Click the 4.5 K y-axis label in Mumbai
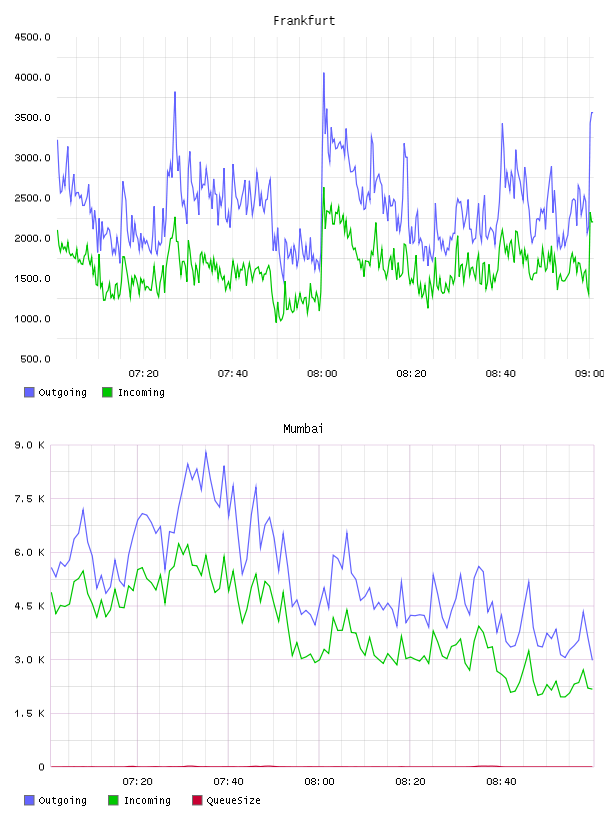608x816 pixels. 29,606
